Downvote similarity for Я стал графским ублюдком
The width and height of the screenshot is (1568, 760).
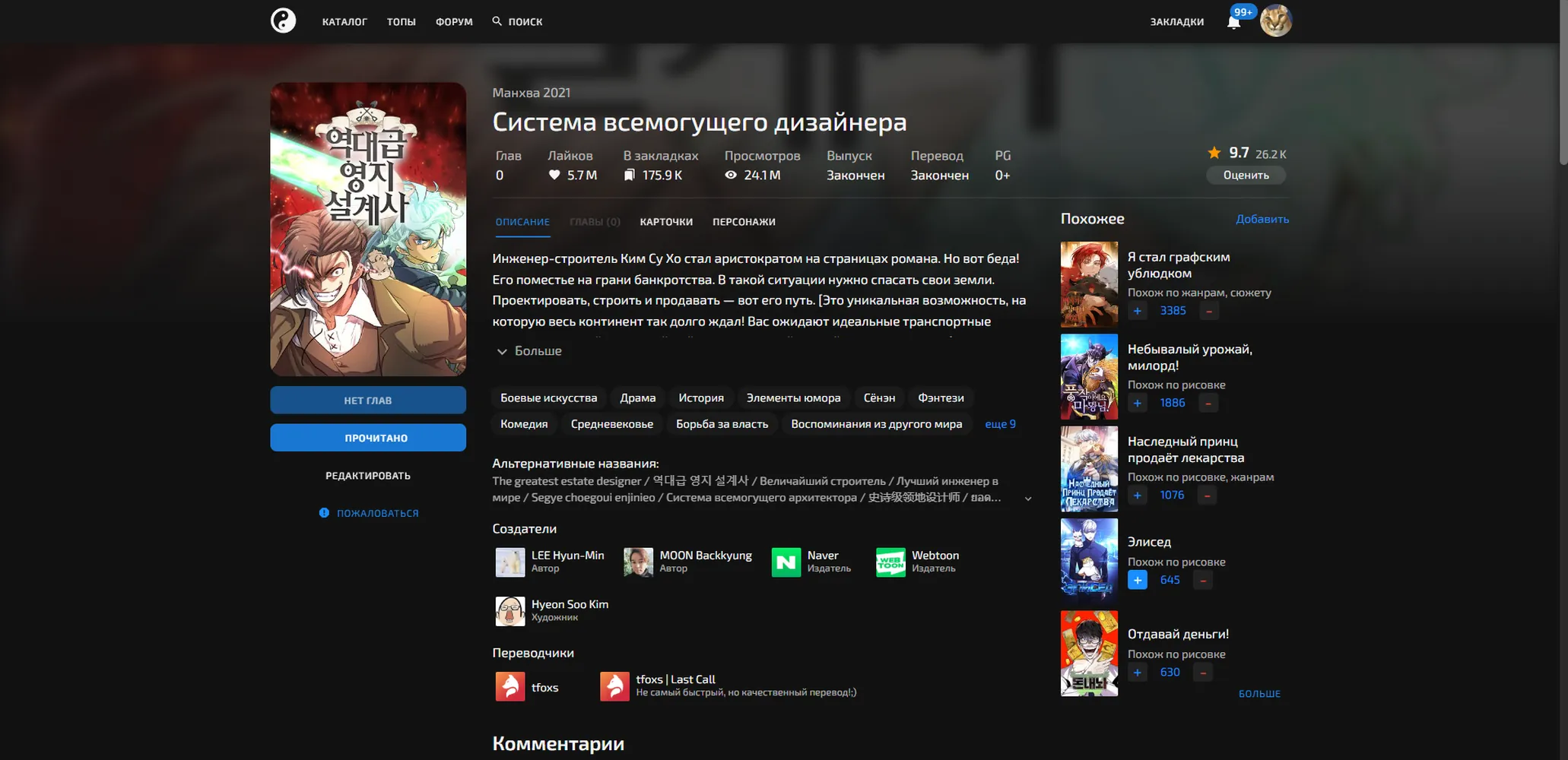pyautogui.click(x=1209, y=311)
